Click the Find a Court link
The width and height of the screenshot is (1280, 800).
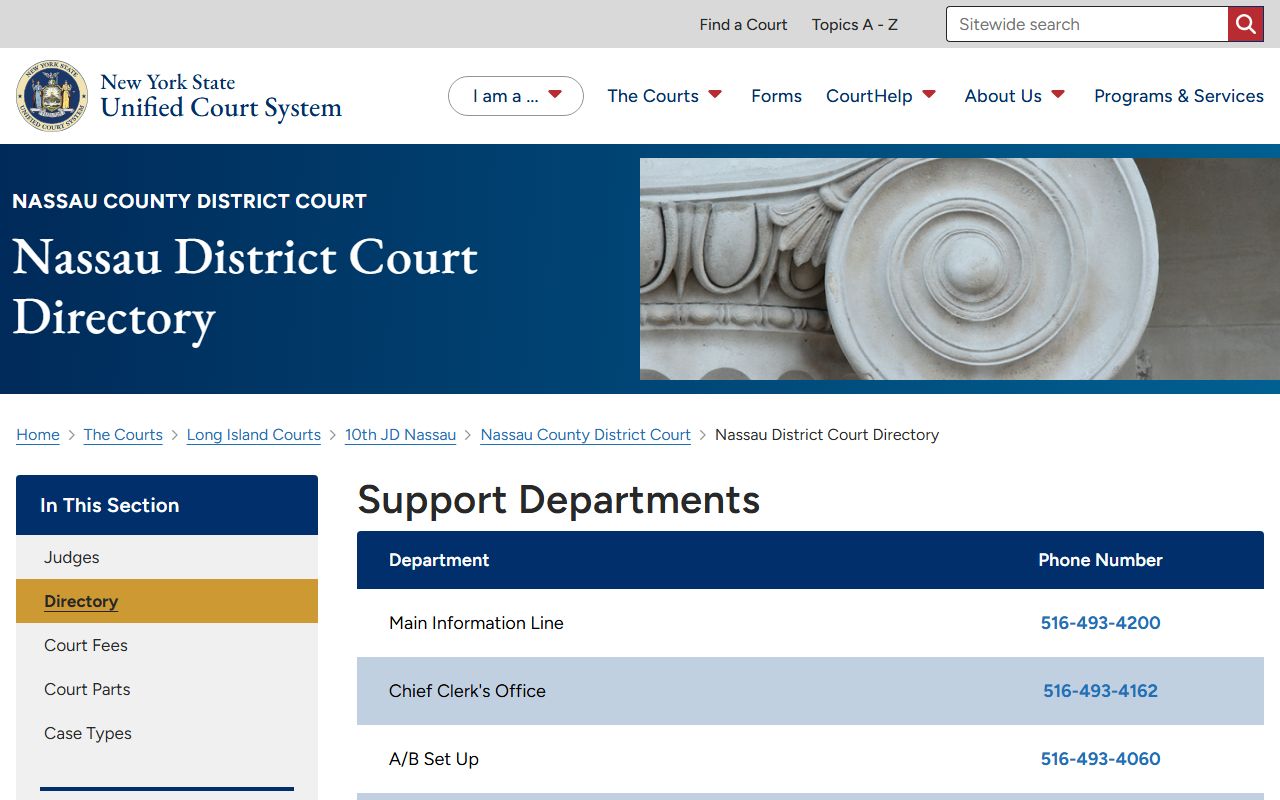click(743, 25)
